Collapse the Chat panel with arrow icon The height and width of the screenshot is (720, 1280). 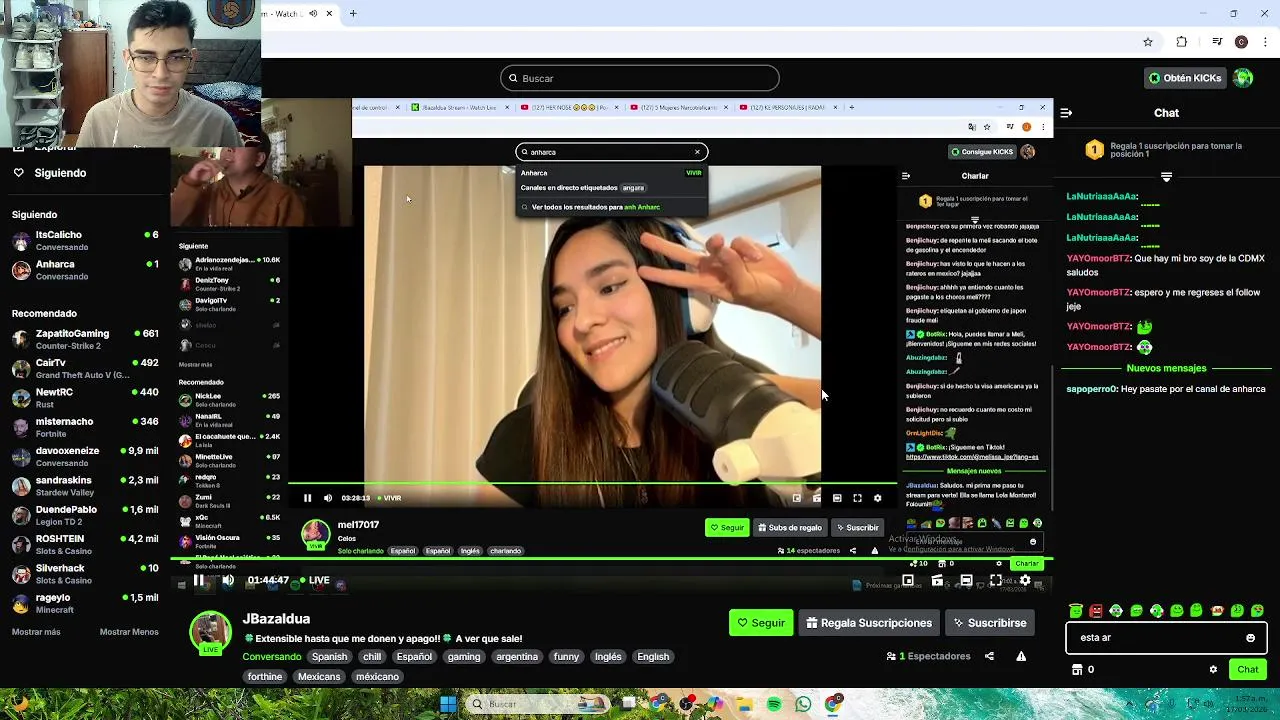[x=1066, y=113]
